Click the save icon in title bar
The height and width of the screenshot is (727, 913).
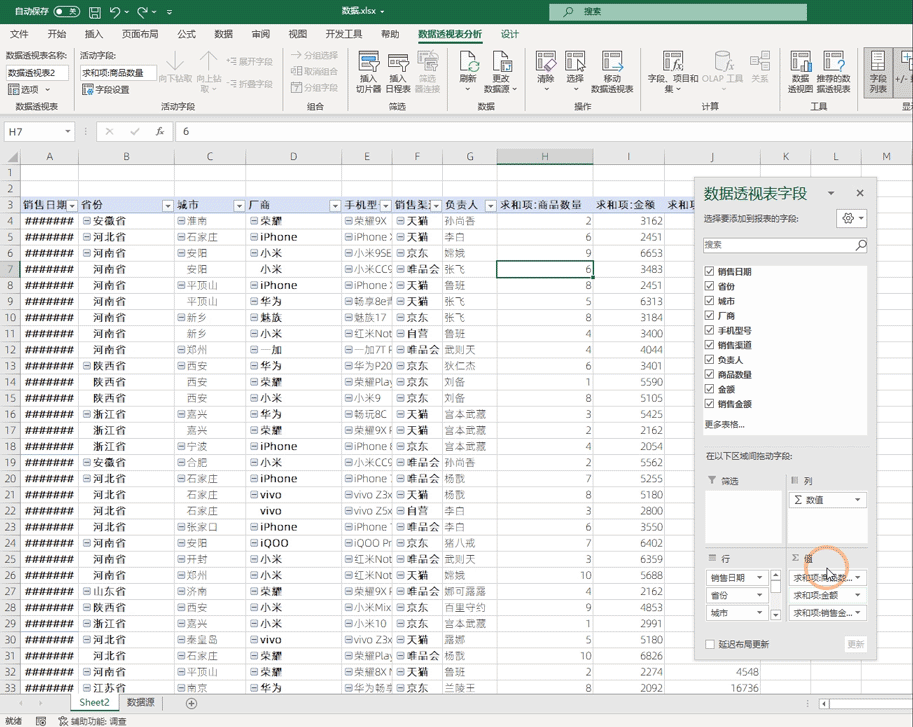[94, 12]
